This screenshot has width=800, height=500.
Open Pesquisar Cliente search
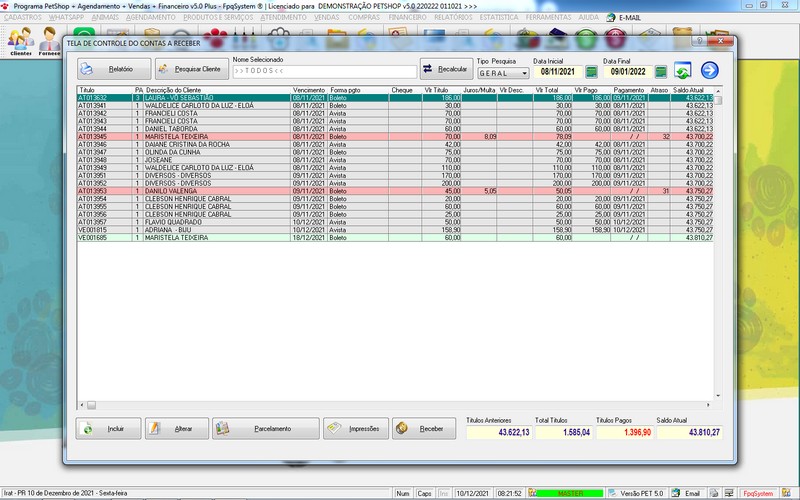(189, 69)
